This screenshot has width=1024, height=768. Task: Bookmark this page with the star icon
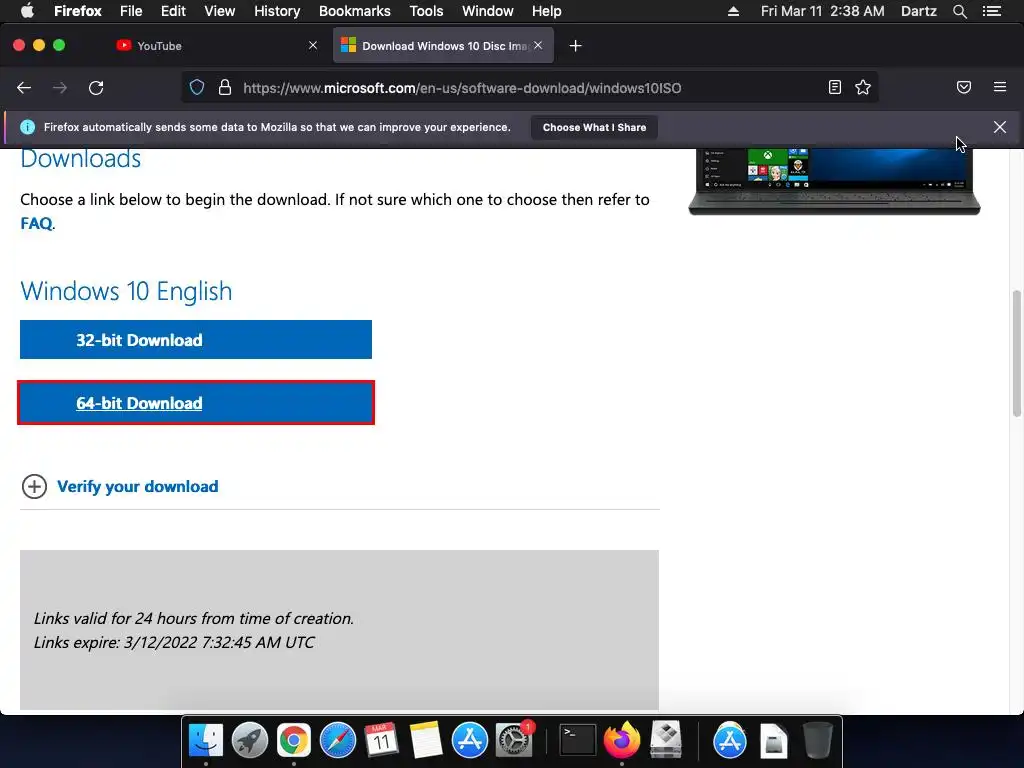pyautogui.click(x=863, y=88)
